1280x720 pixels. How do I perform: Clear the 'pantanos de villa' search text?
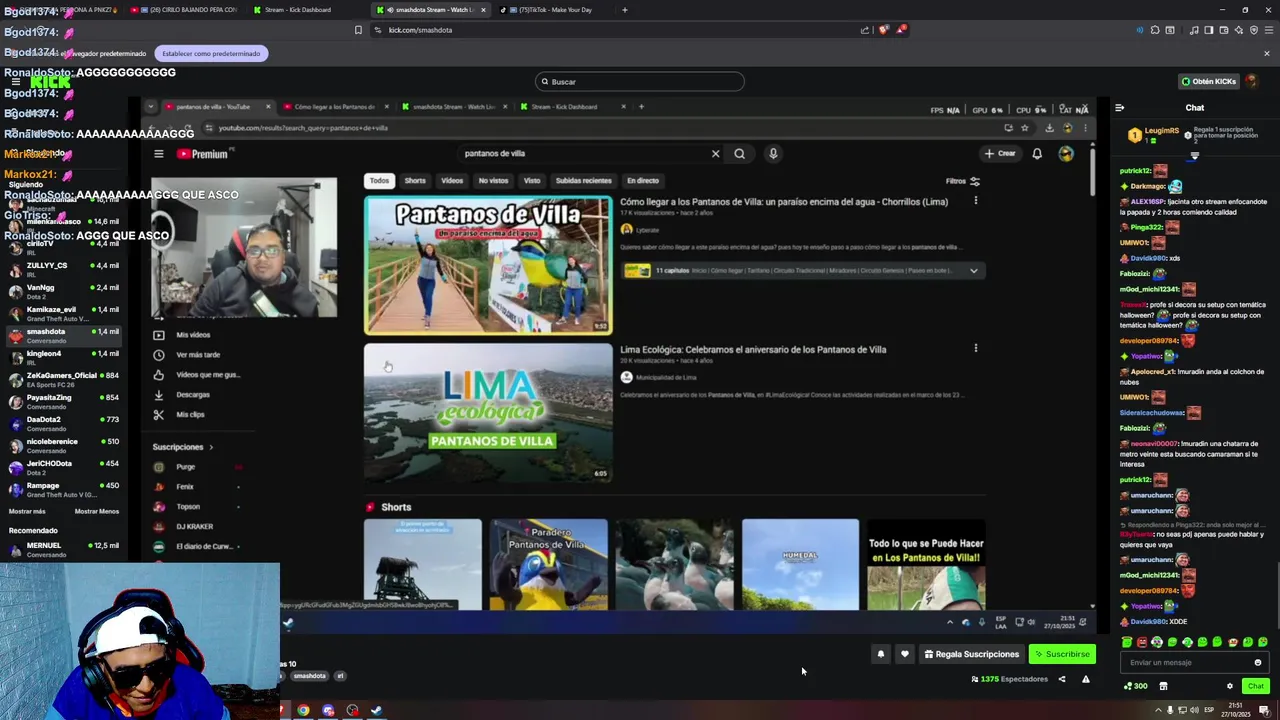pyautogui.click(x=715, y=154)
